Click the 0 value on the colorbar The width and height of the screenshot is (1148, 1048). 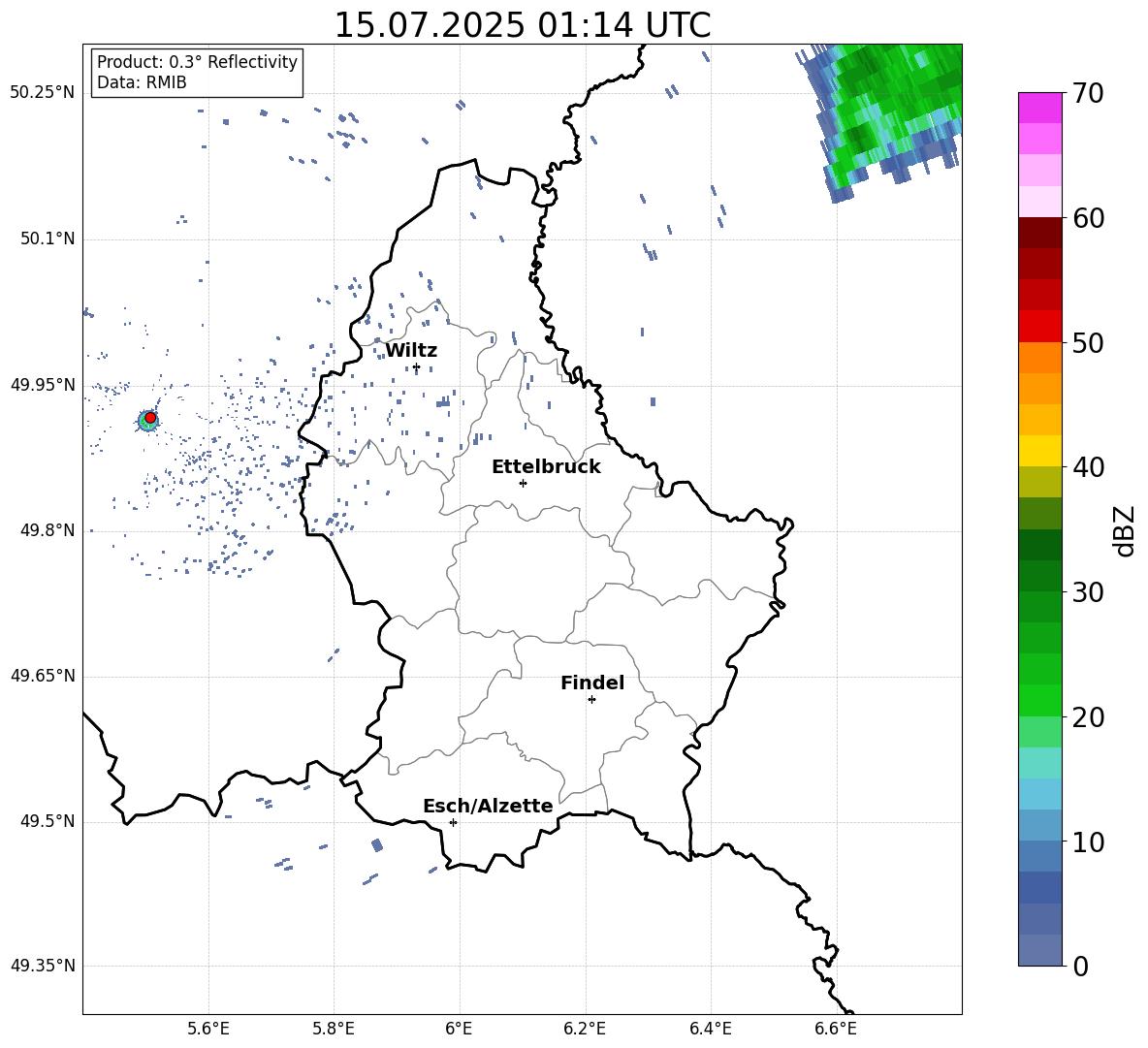coord(1081,966)
